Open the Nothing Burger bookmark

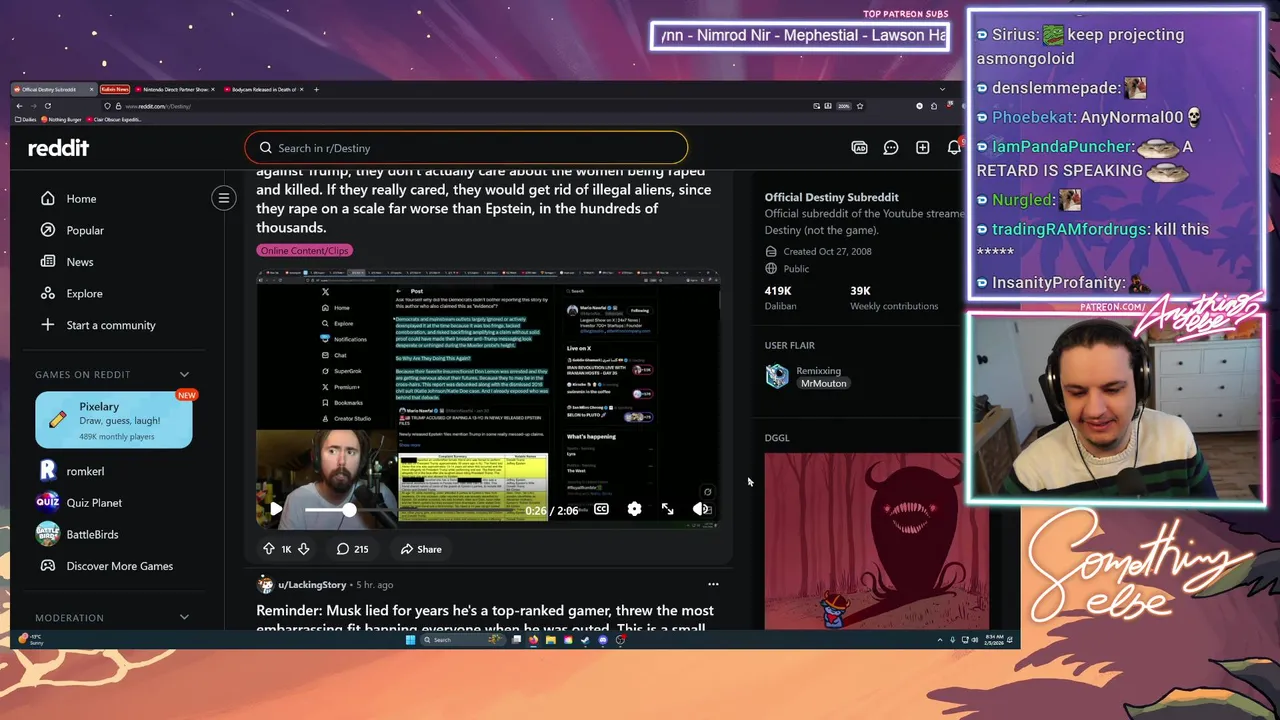61,119
